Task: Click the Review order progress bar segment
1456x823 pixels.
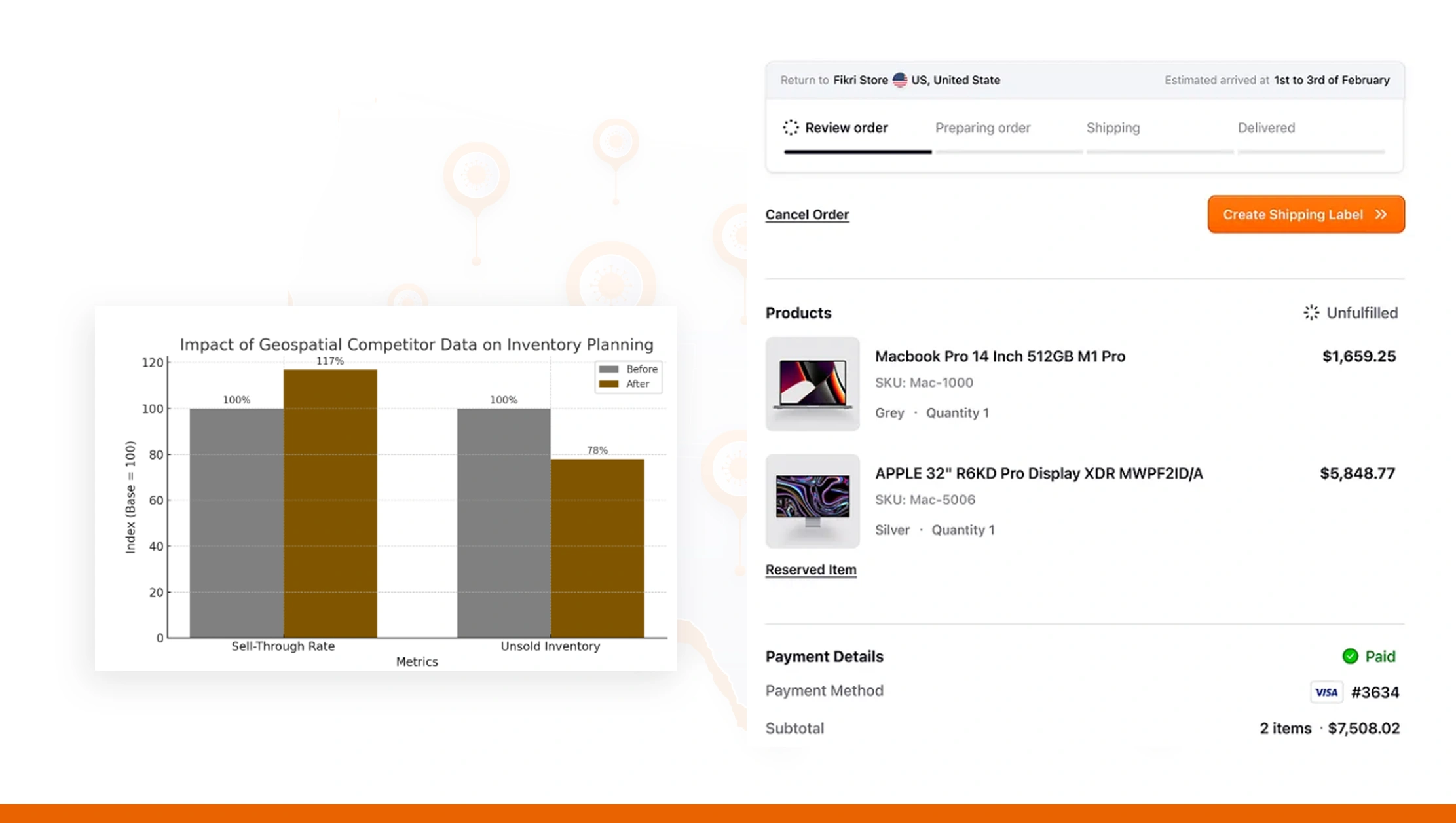Action: coord(857,152)
